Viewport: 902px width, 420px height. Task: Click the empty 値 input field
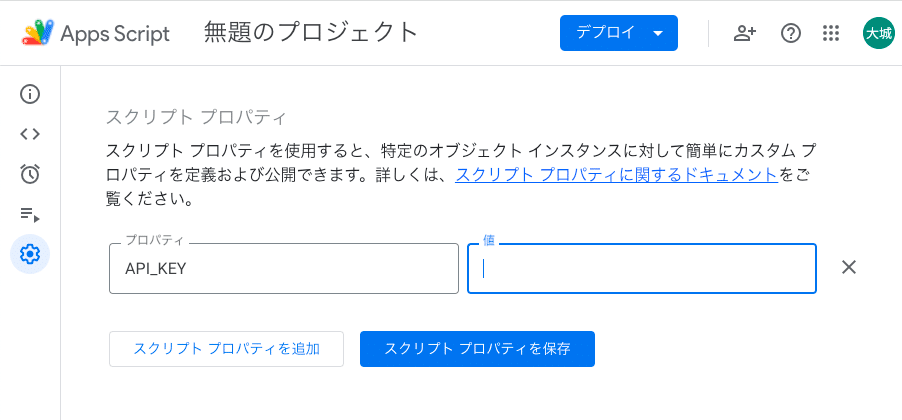click(642, 269)
